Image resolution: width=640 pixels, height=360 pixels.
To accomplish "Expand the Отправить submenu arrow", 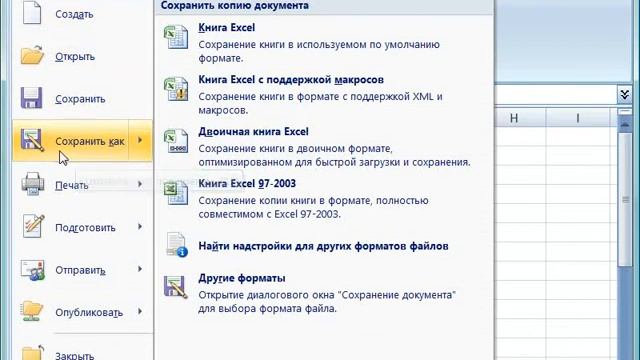I will coord(140,269).
